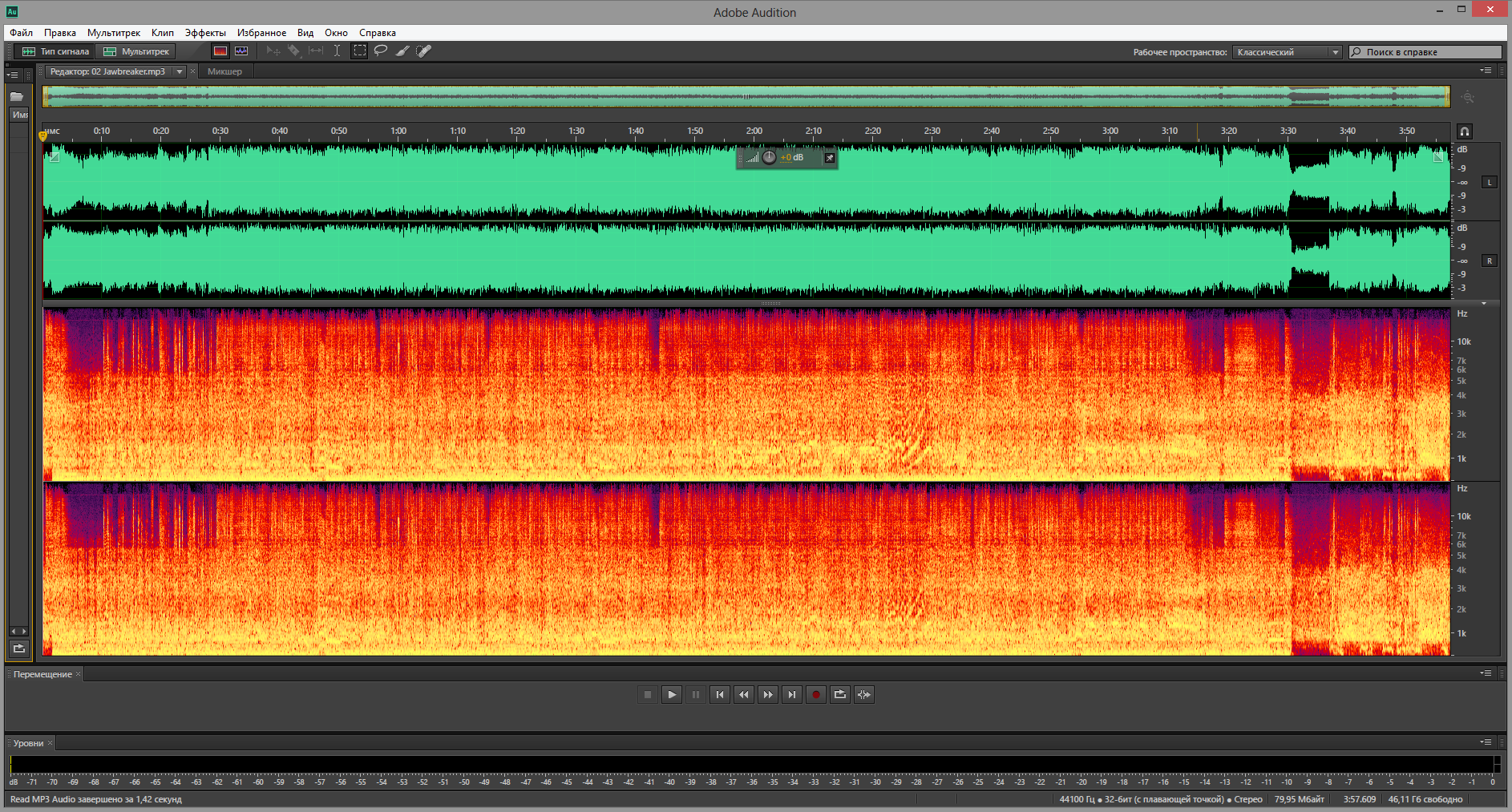Click the zoom out full icon by overview
This screenshot has width=1512, height=812.
(x=1467, y=97)
